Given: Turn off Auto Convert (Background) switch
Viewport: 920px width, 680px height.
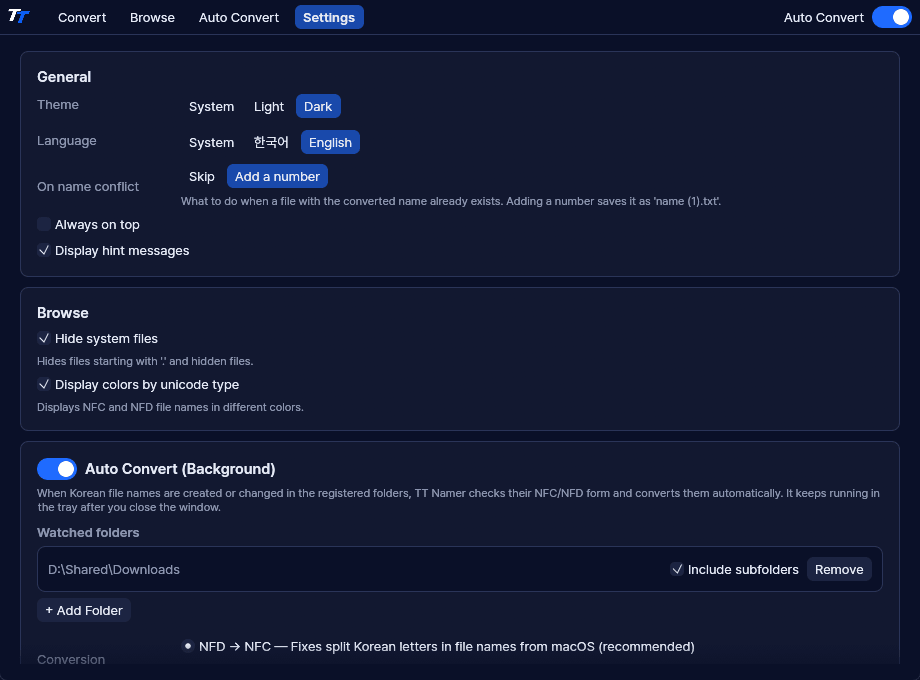Looking at the screenshot, I should pyautogui.click(x=57, y=469).
